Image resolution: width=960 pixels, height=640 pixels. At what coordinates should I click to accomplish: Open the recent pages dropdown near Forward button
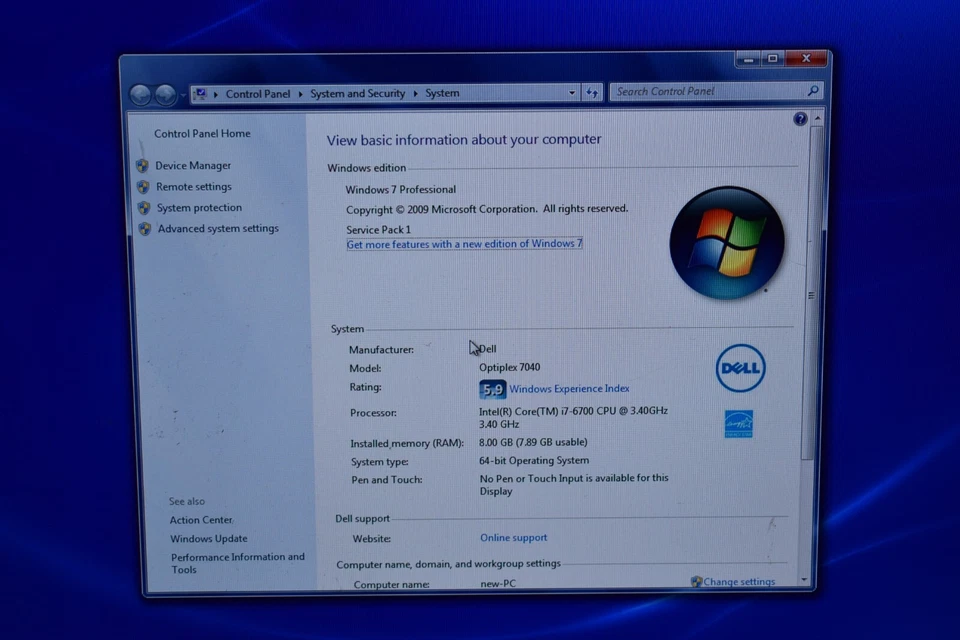182,96
